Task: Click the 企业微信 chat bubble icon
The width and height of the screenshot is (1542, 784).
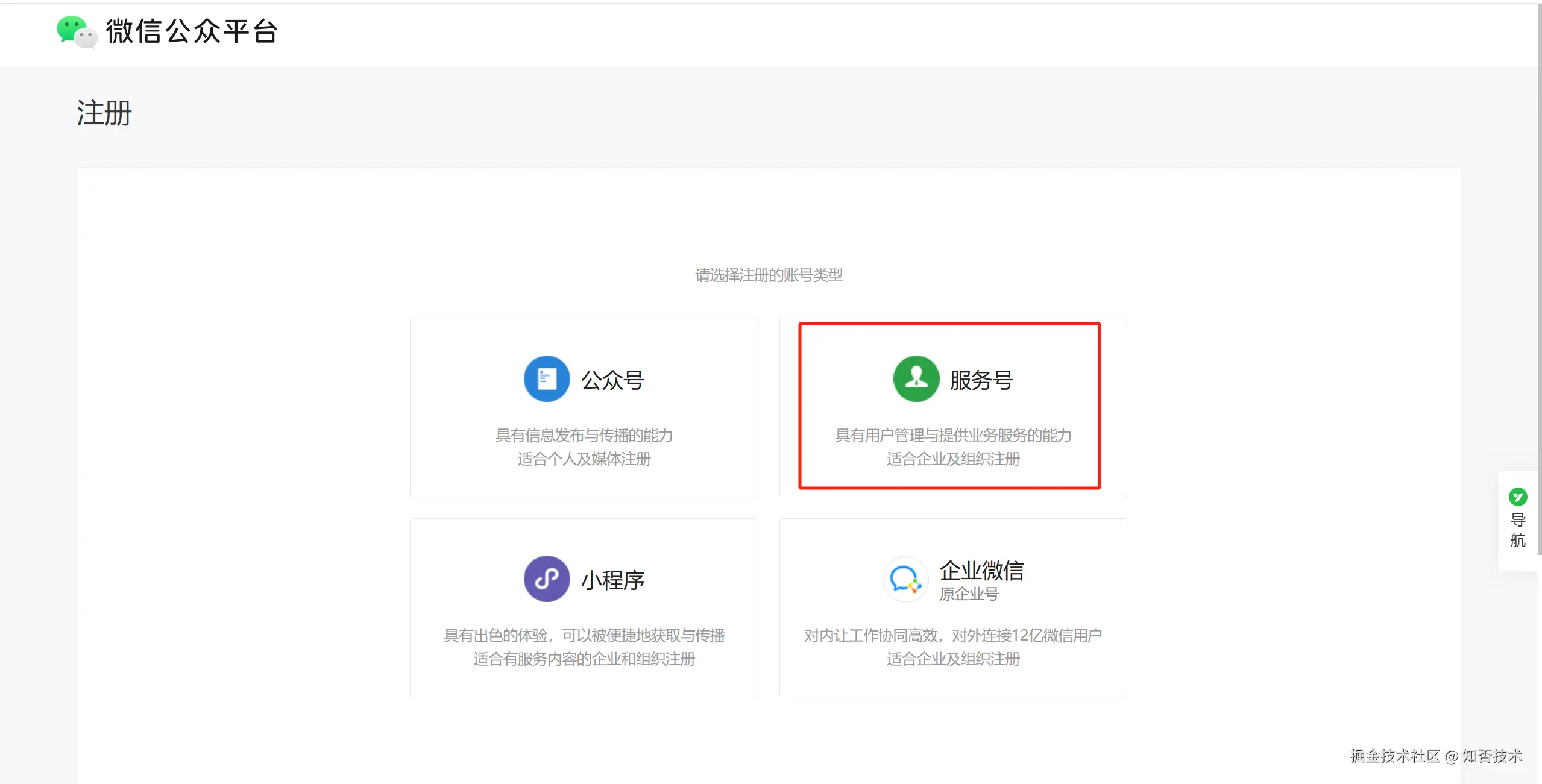Action: coord(905,579)
